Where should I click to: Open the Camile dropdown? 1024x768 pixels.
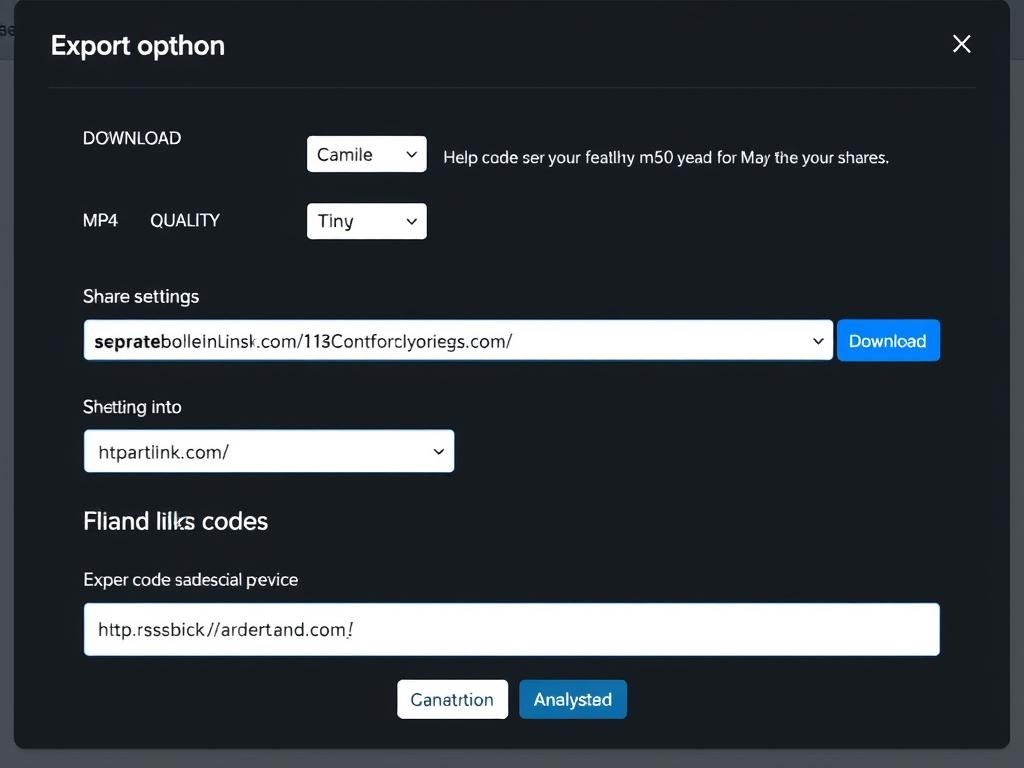click(366, 155)
